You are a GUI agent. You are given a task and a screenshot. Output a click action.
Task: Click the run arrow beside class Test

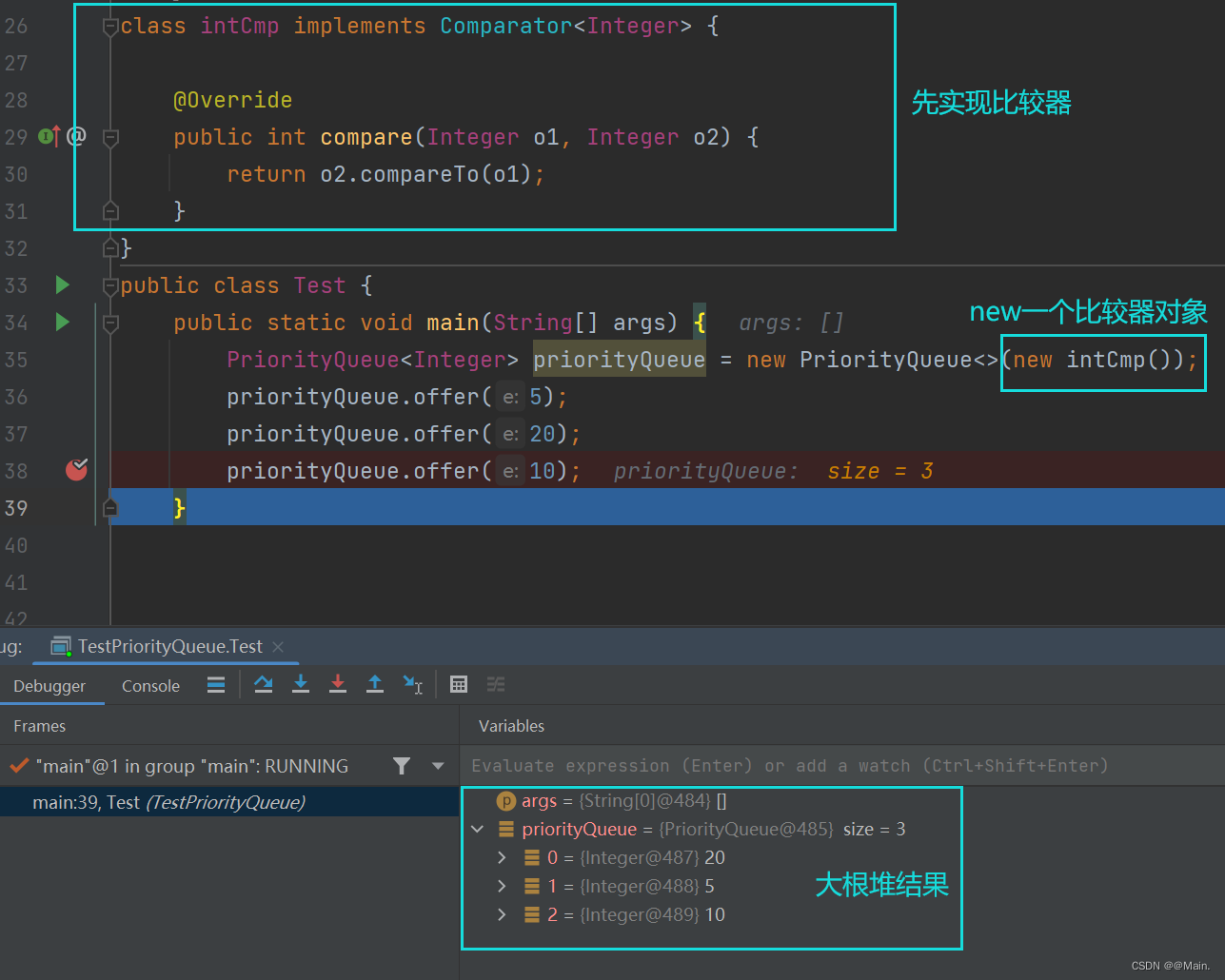(63, 284)
